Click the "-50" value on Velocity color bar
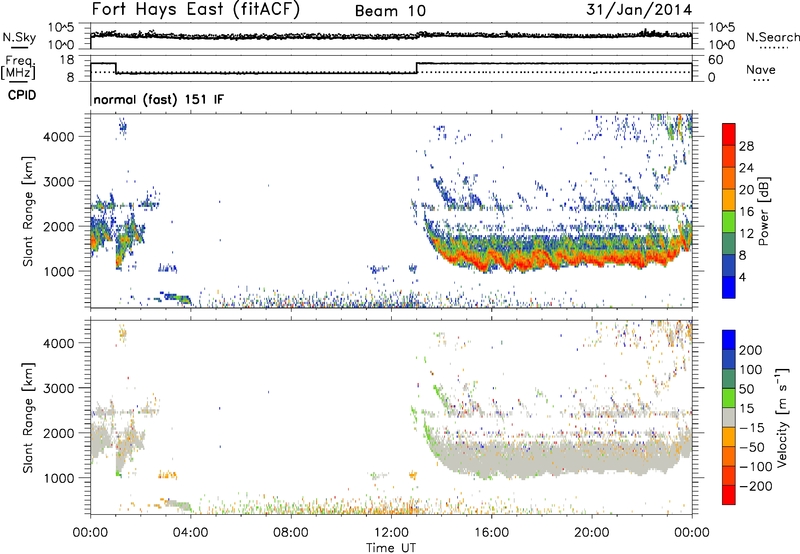The width and height of the screenshot is (800, 554). [752, 447]
